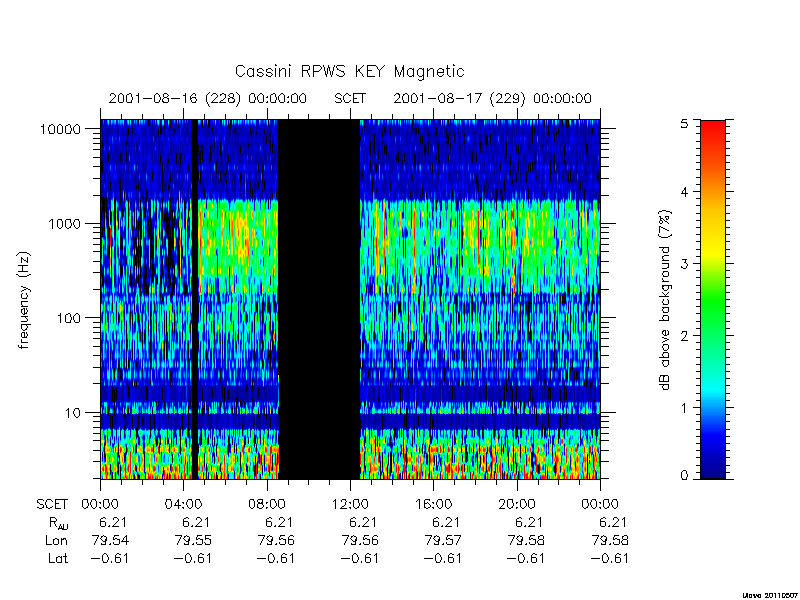Click the wide black data gap in the spectrogram
This screenshot has width=800, height=600.
pyautogui.click(x=319, y=299)
